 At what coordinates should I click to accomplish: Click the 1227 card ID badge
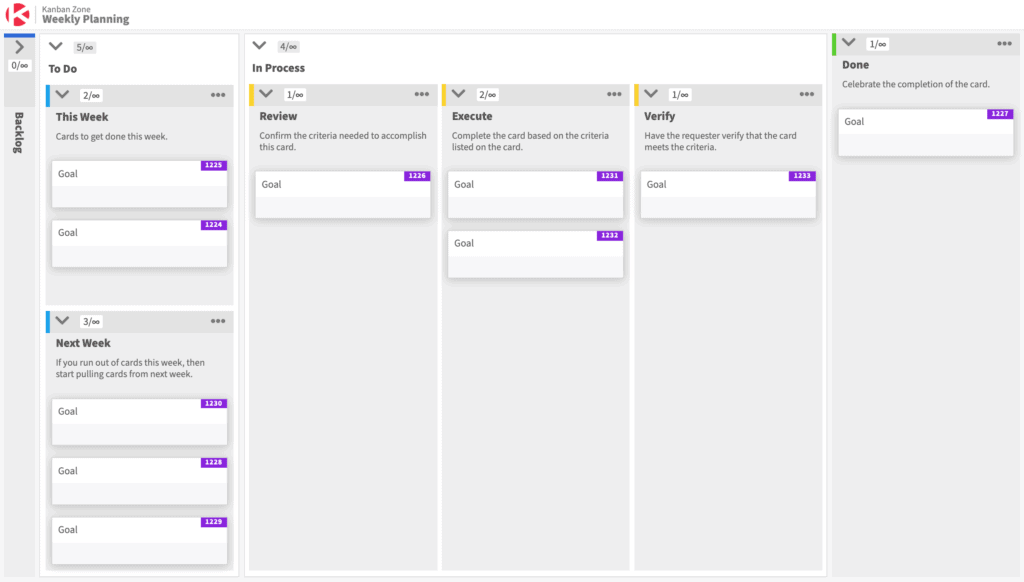click(999, 114)
